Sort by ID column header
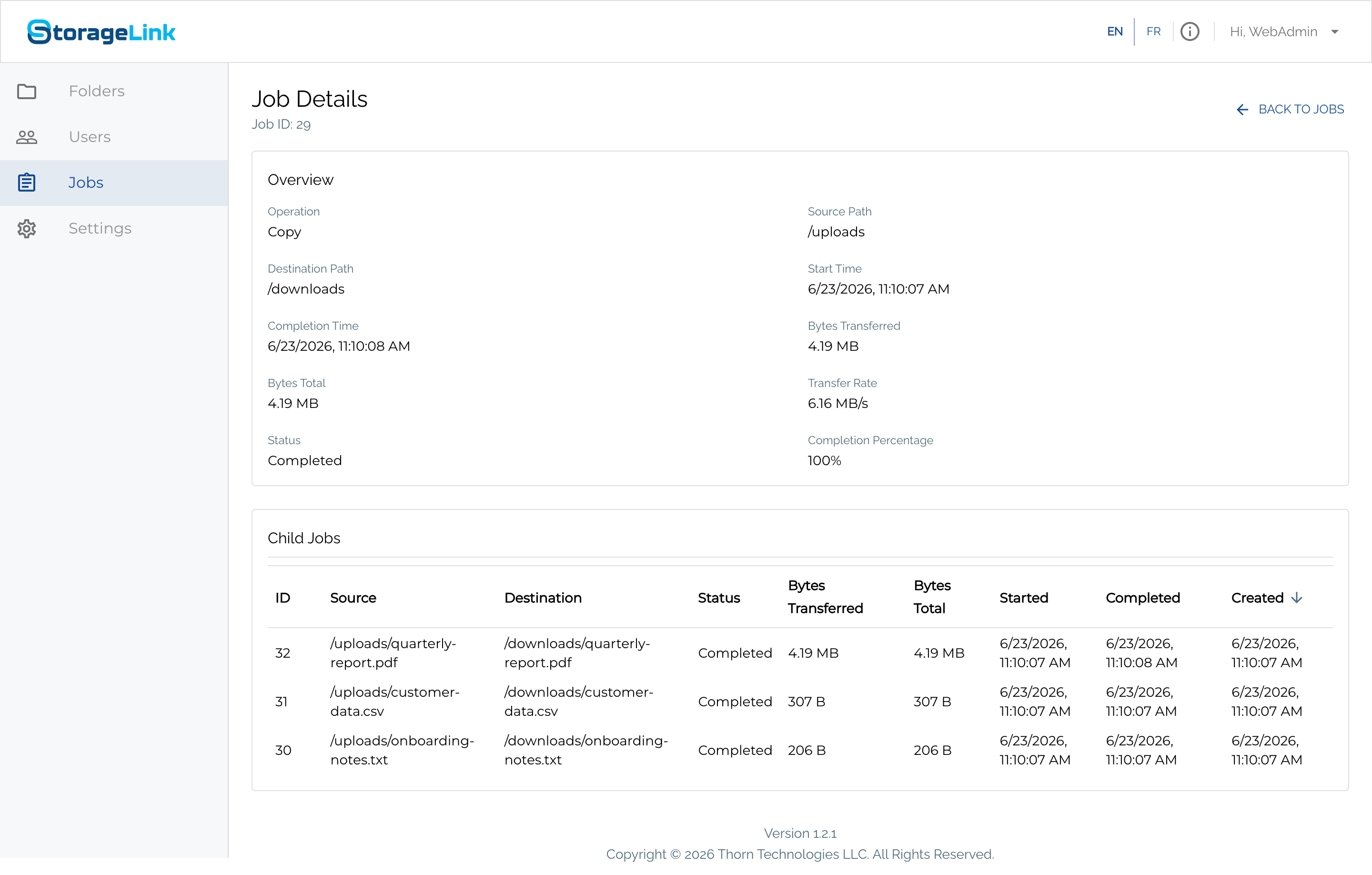The width and height of the screenshot is (1372, 875). point(283,598)
